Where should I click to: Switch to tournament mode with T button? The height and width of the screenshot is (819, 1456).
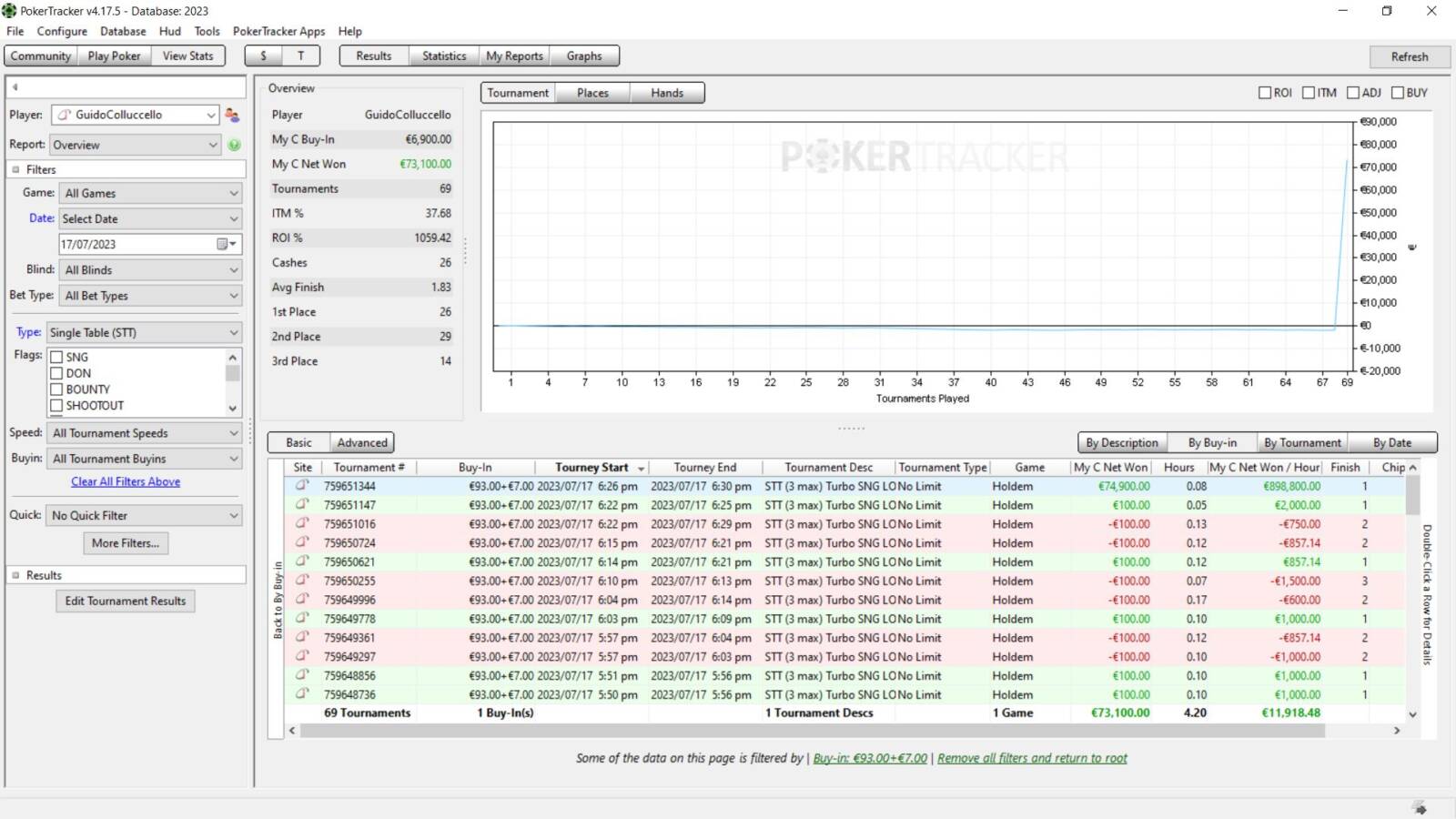pos(300,56)
